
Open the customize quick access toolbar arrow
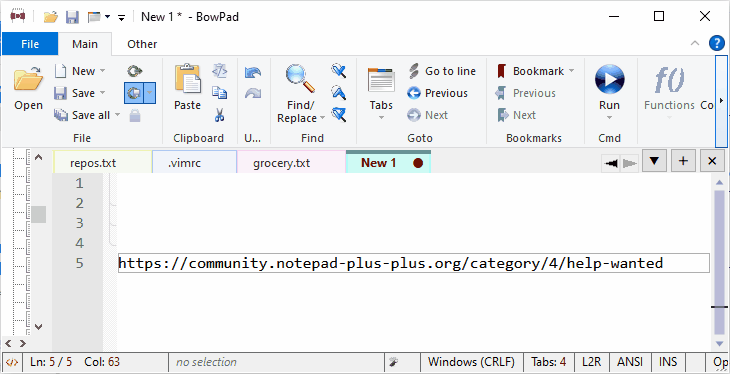pos(121,18)
